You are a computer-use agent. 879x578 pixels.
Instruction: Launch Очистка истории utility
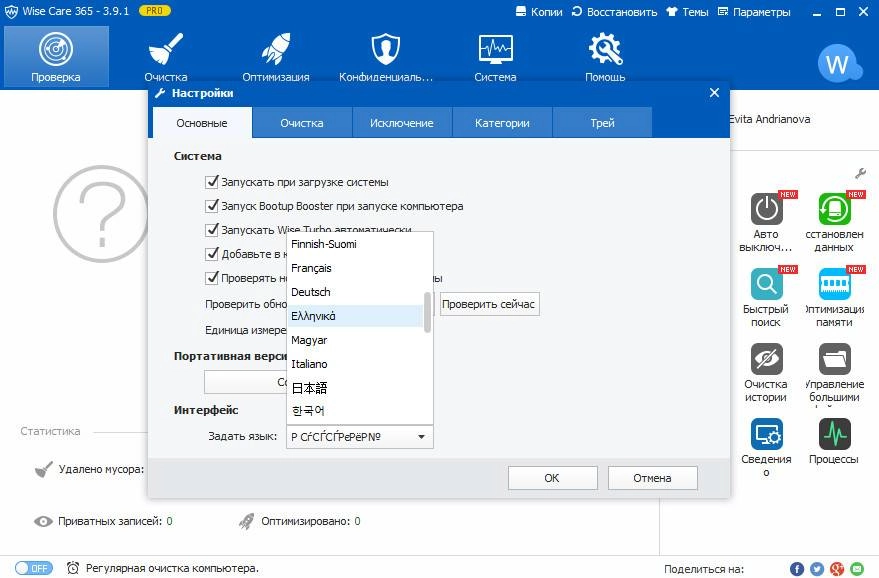pos(766,372)
